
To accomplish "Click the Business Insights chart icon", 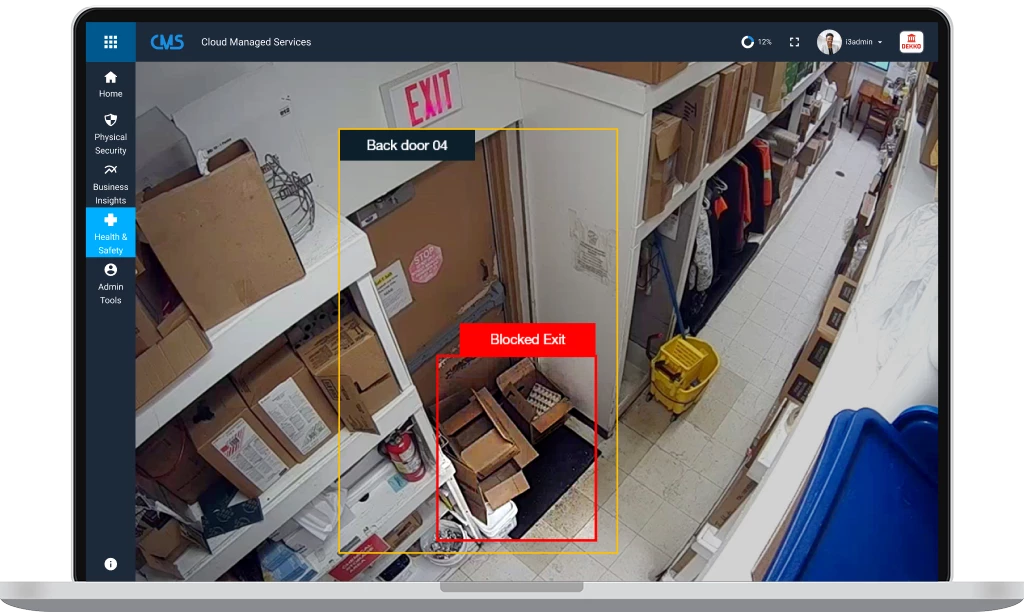I will [x=110, y=170].
